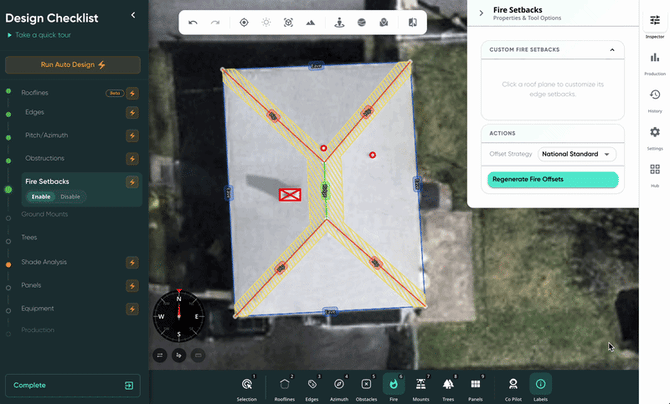The image size is (670, 404).
Task: Open the Co Pilot assistant
Action: pos(513,387)
